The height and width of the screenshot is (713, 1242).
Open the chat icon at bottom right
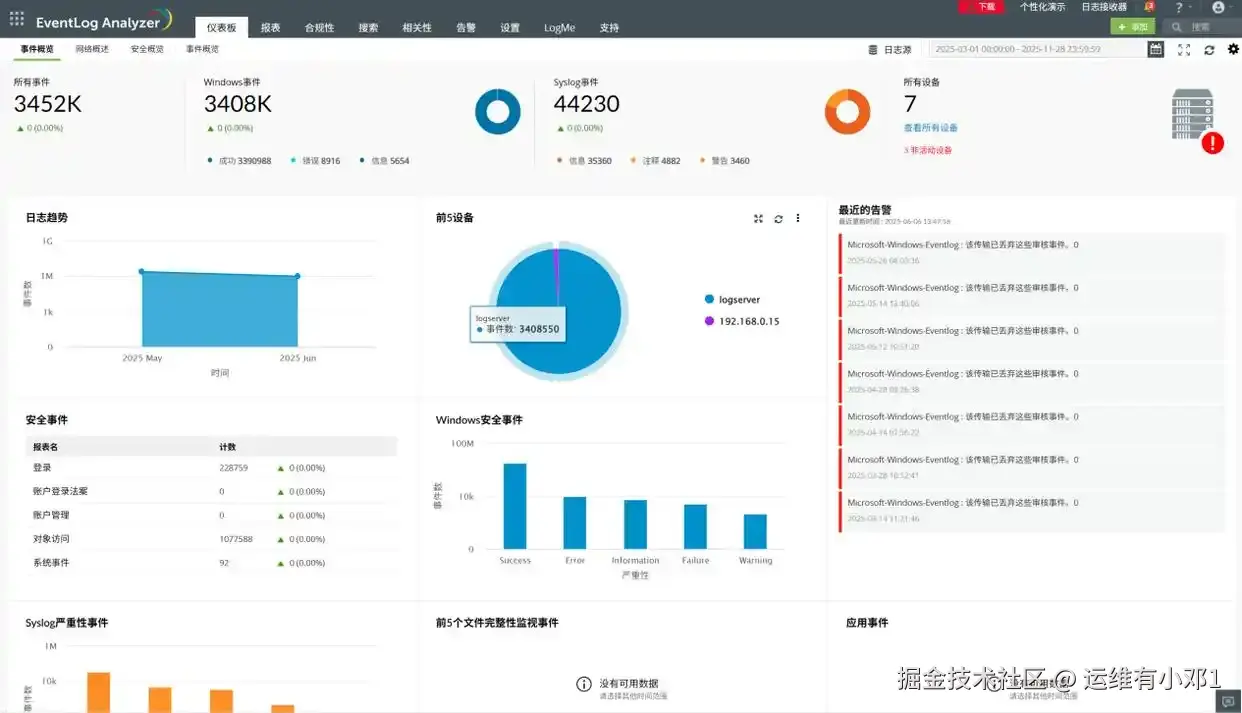tap(1228, 703)
